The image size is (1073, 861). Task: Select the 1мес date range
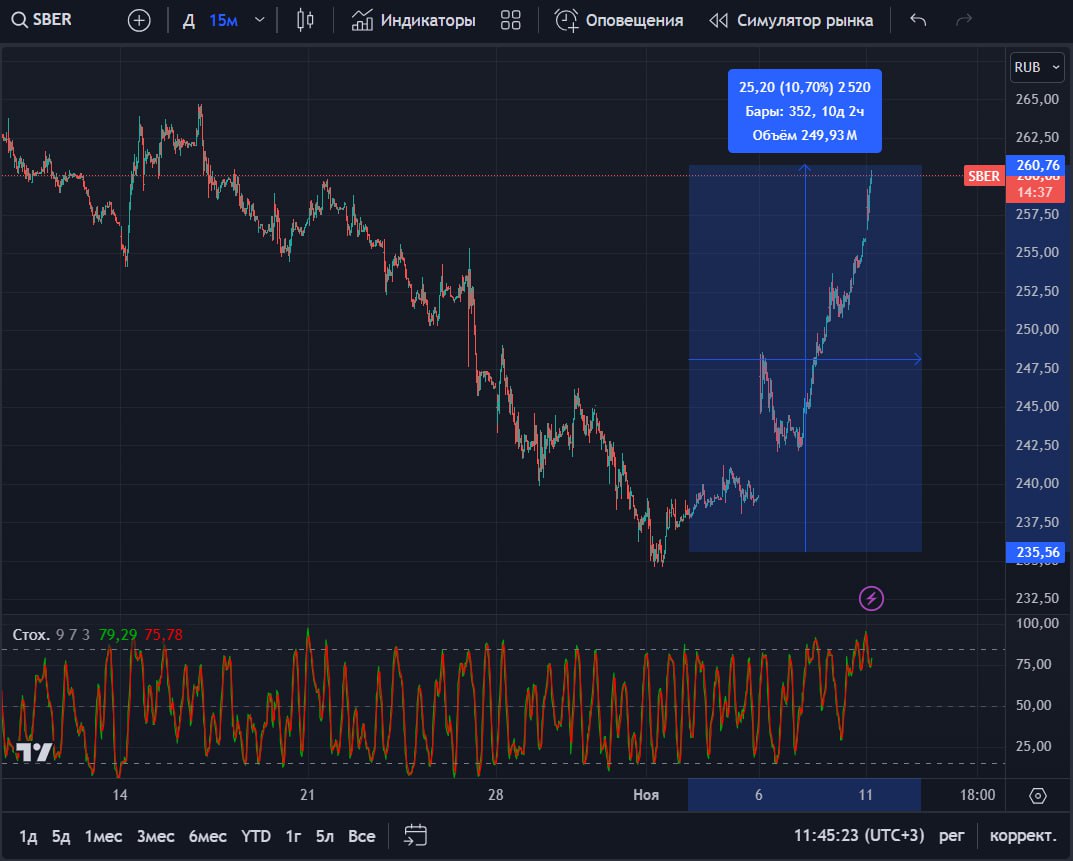pos(103,836)
